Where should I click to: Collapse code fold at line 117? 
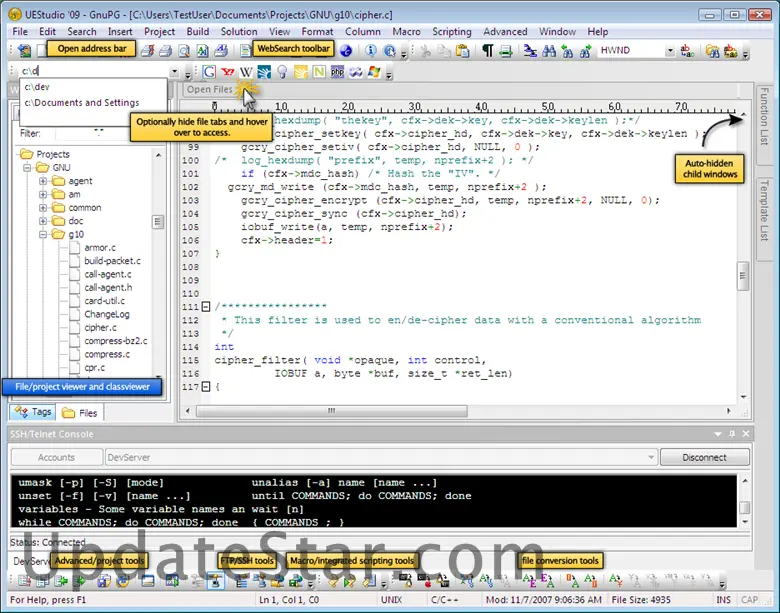tap(206, 387)
